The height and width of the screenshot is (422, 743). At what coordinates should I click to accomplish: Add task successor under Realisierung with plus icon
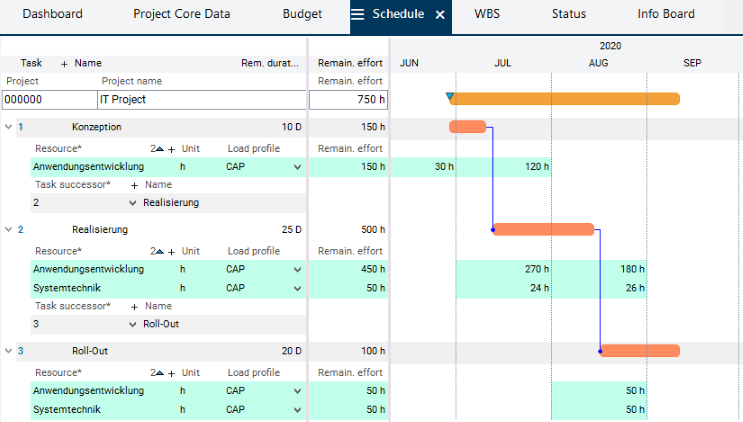coord(134,306)
